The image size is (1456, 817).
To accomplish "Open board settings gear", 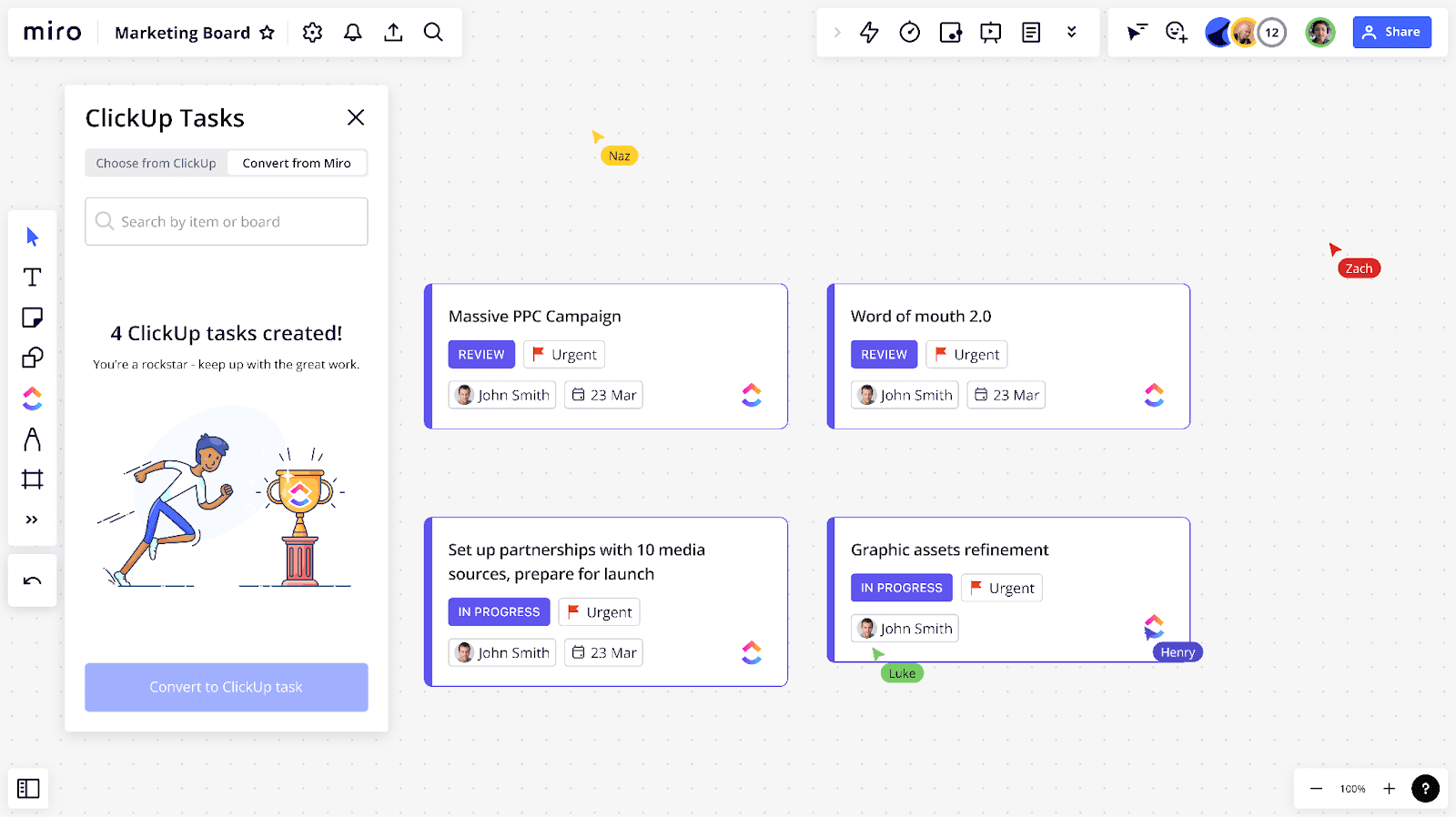I will [x=312, y=33].
